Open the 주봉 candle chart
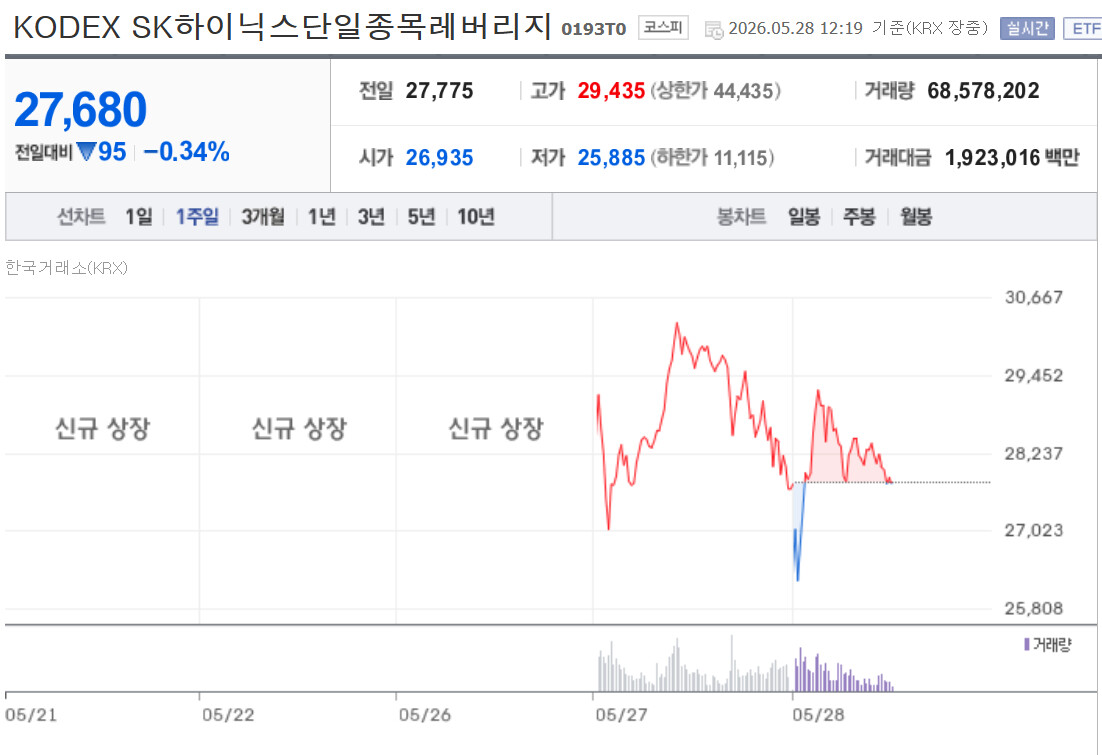 [859, 217]
